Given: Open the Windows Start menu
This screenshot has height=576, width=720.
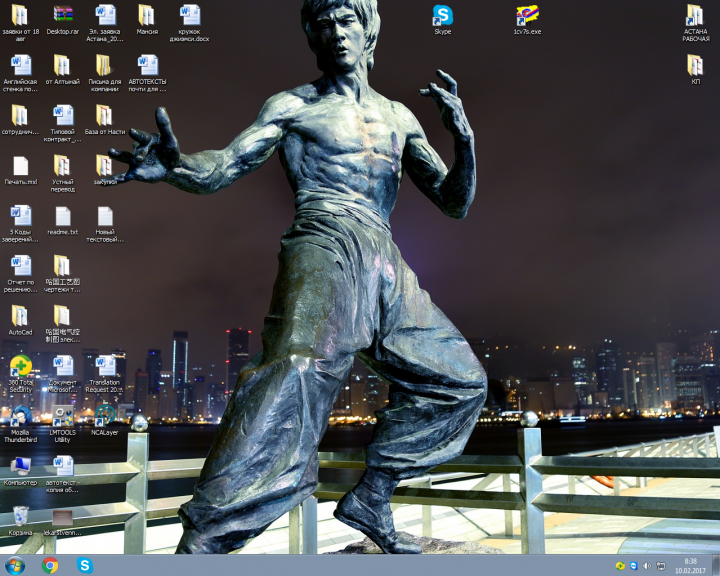Looking at the screenshot, I should tap(15, 565).
